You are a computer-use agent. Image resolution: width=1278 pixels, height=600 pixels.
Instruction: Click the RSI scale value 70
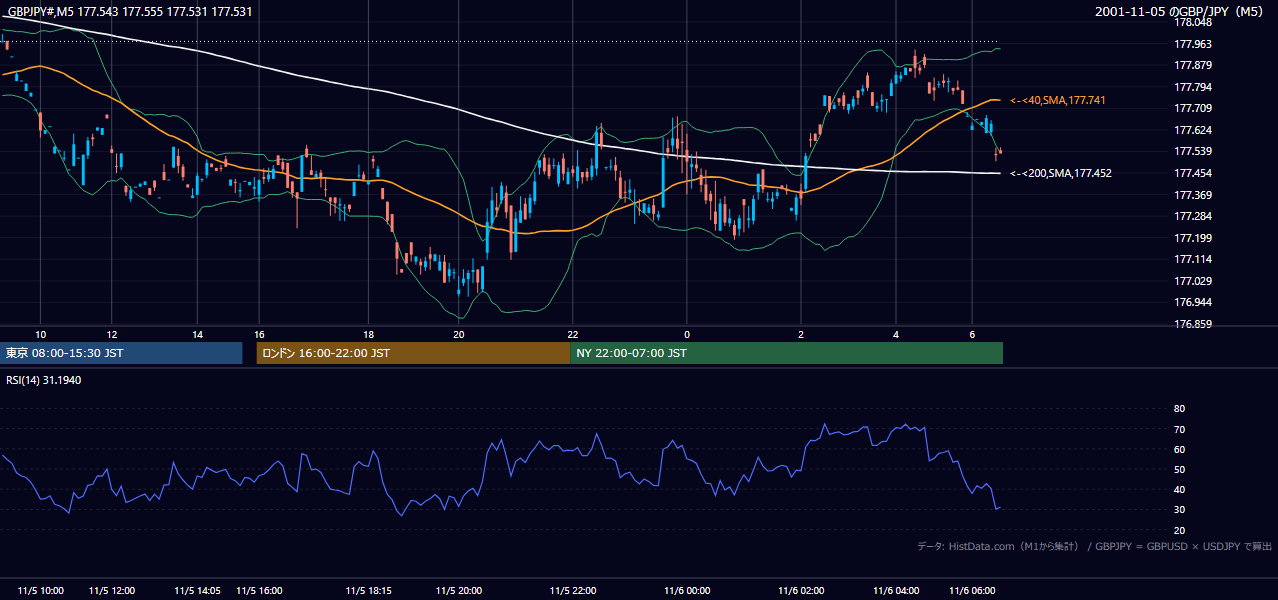click(1179, 430)
